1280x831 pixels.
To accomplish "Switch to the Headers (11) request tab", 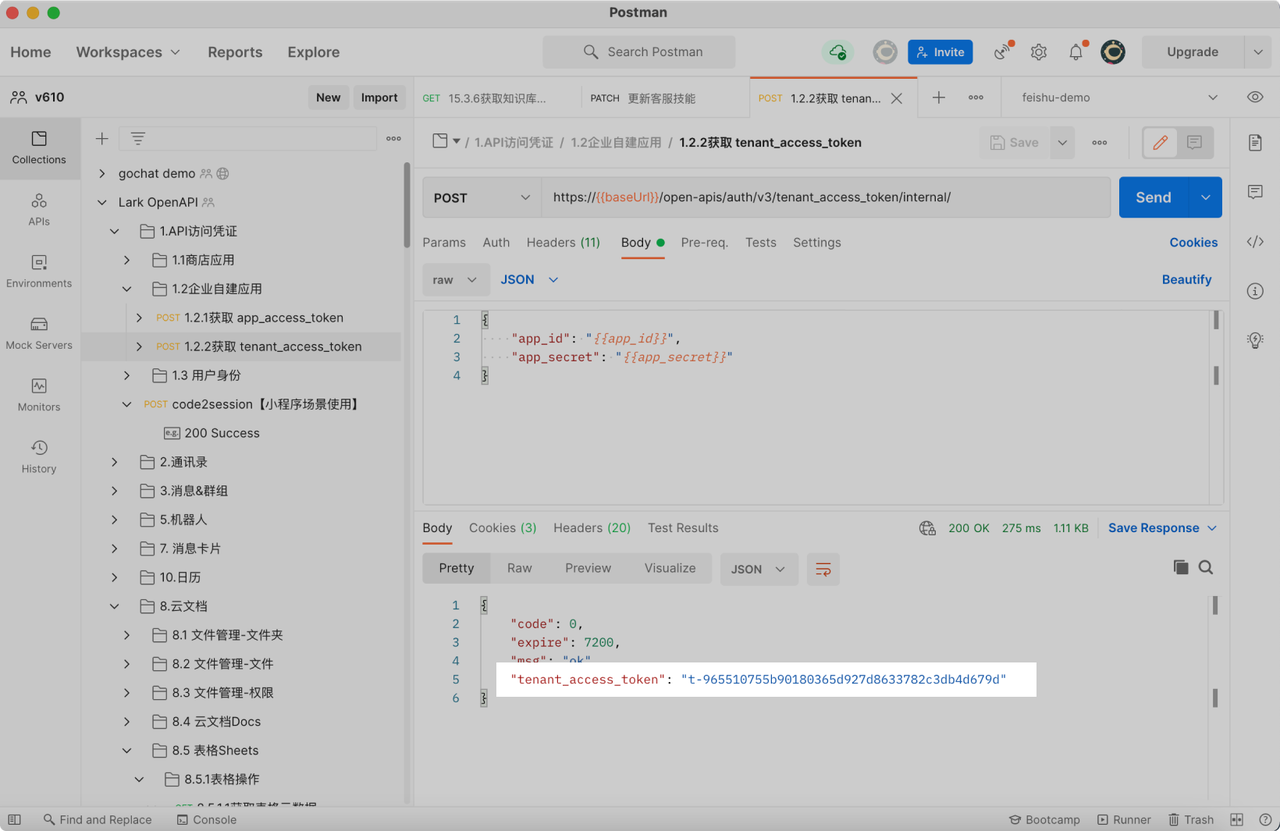I will pyautogui.click(x=563, y=242).
